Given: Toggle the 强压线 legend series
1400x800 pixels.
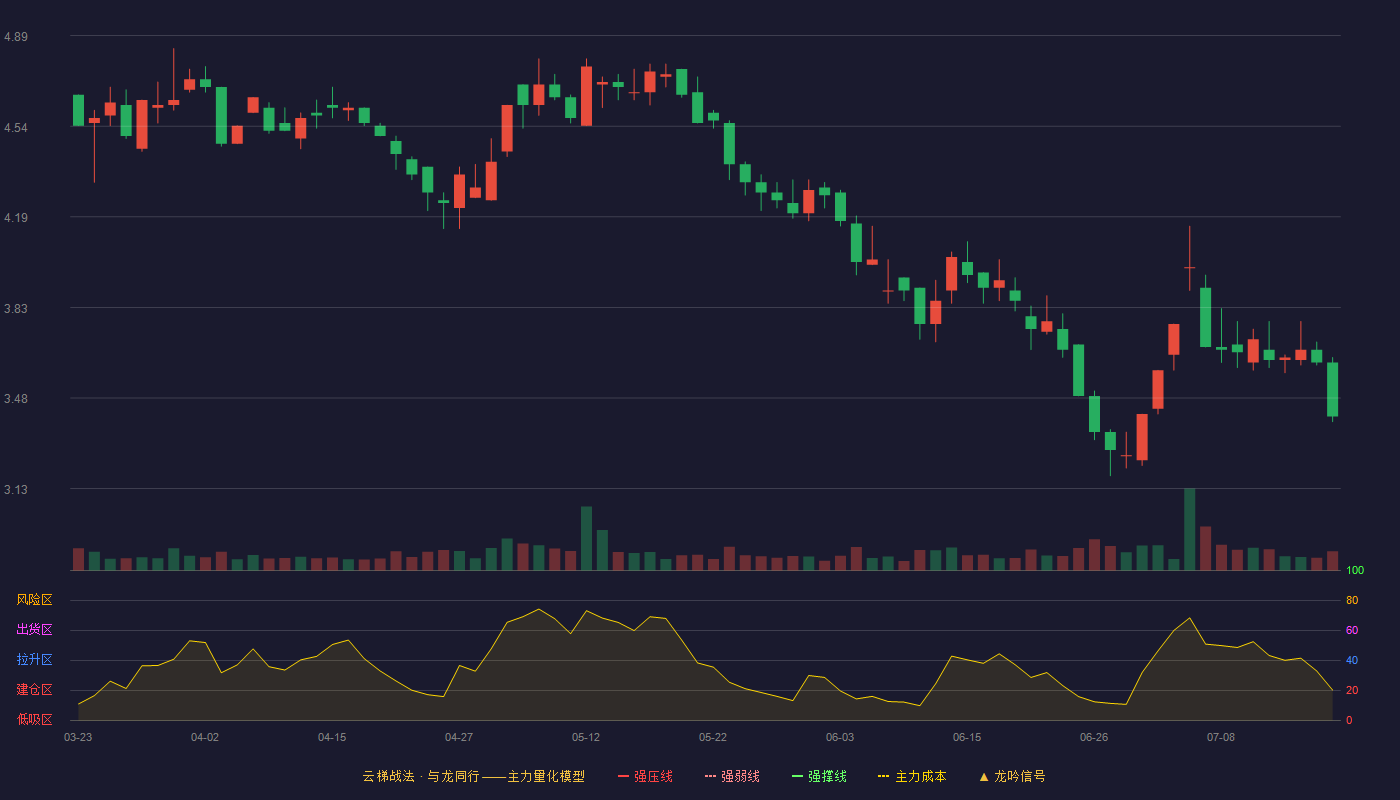Looking at the screenshot, I should (645, 776).
